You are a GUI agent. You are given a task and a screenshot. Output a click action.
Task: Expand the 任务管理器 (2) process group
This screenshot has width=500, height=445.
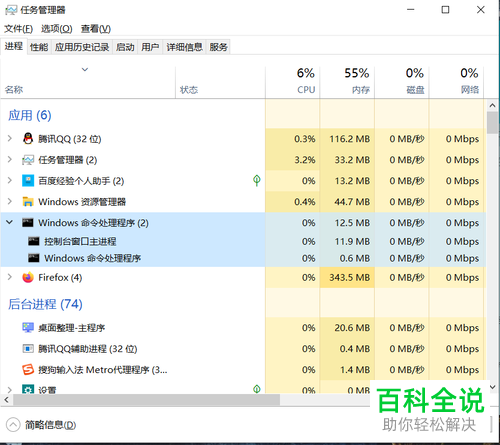10,160
